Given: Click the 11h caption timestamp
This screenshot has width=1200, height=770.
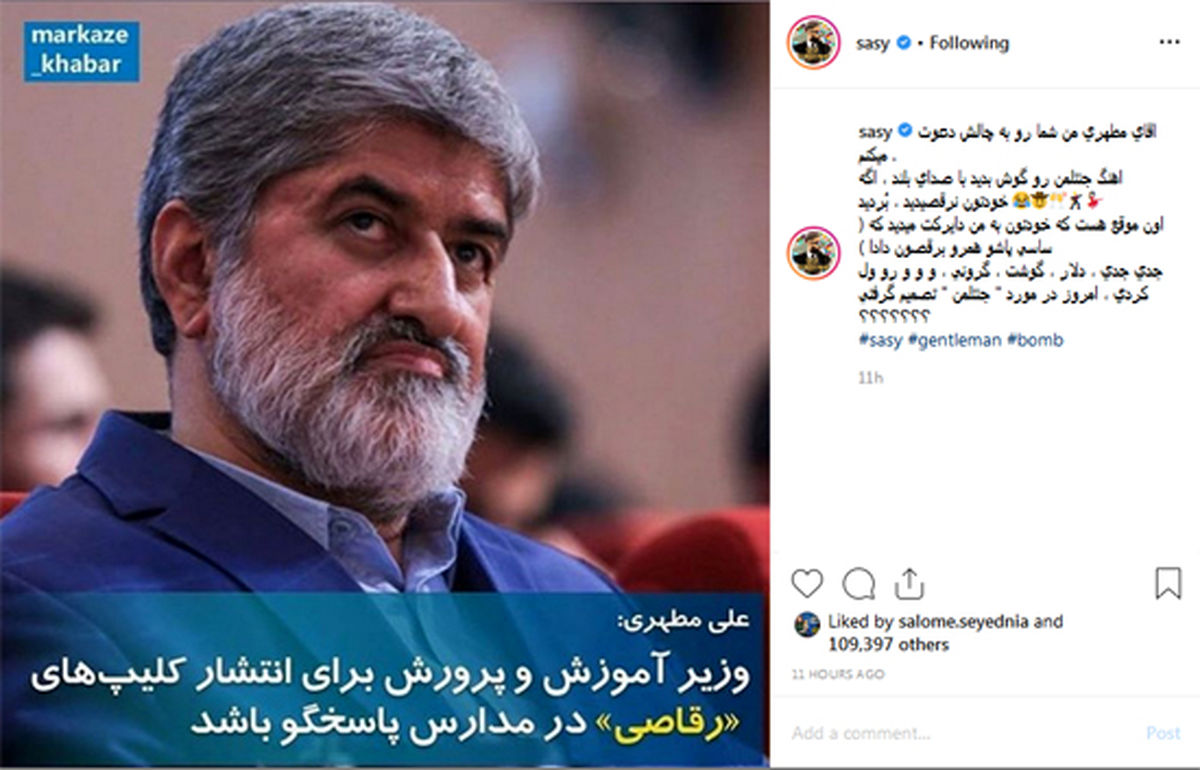Looking at the screenshot, I should (x=870, y=378).
